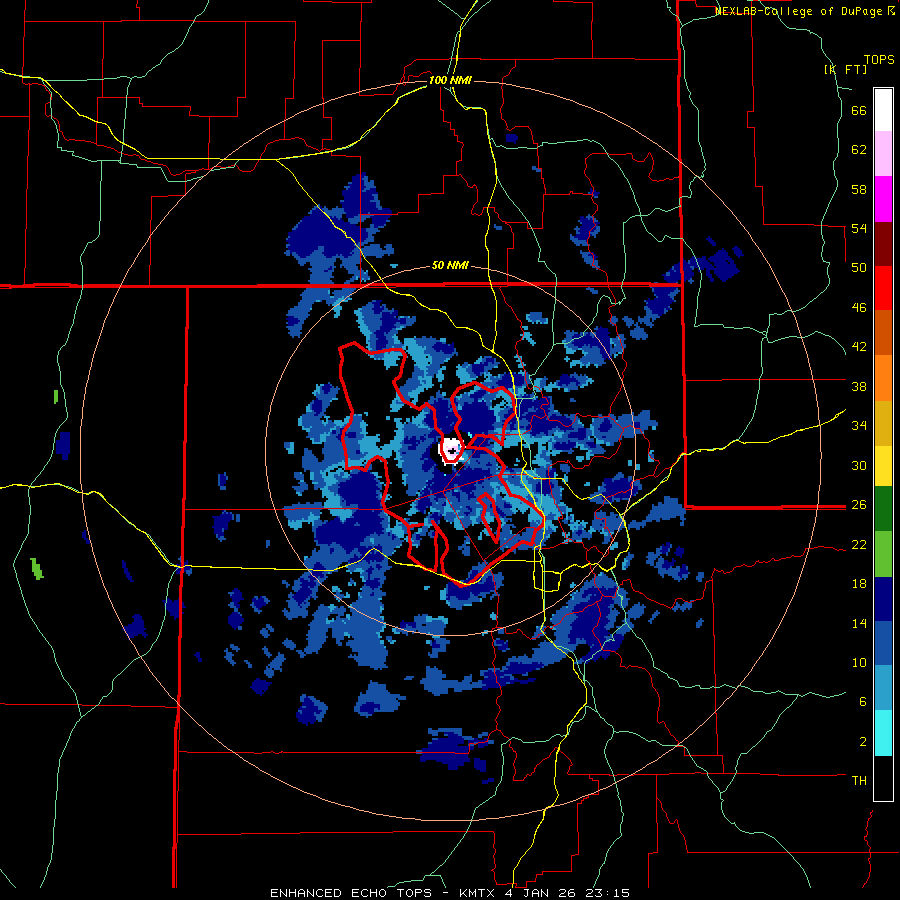The width and height of the screenshot is (900, 900).
Task: Click the legend value 58
Action: click(859, 189)
